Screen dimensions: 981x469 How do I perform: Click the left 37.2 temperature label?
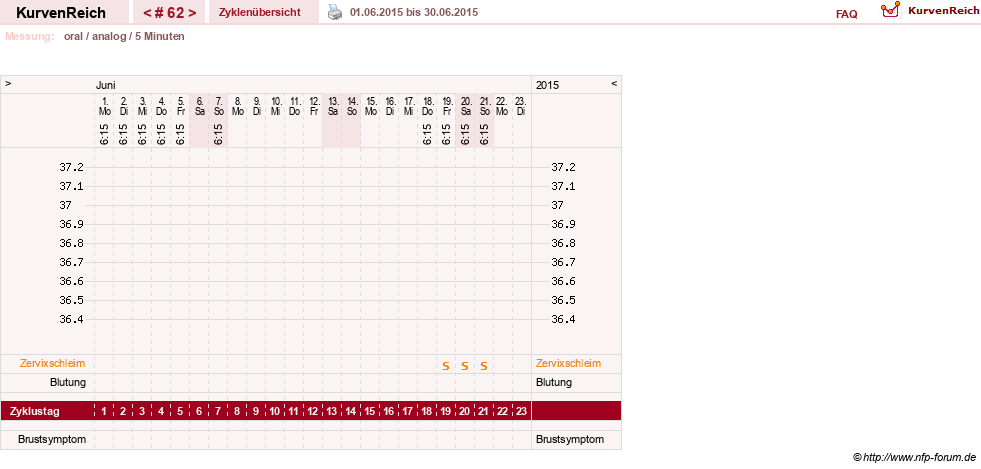point(71,167)
